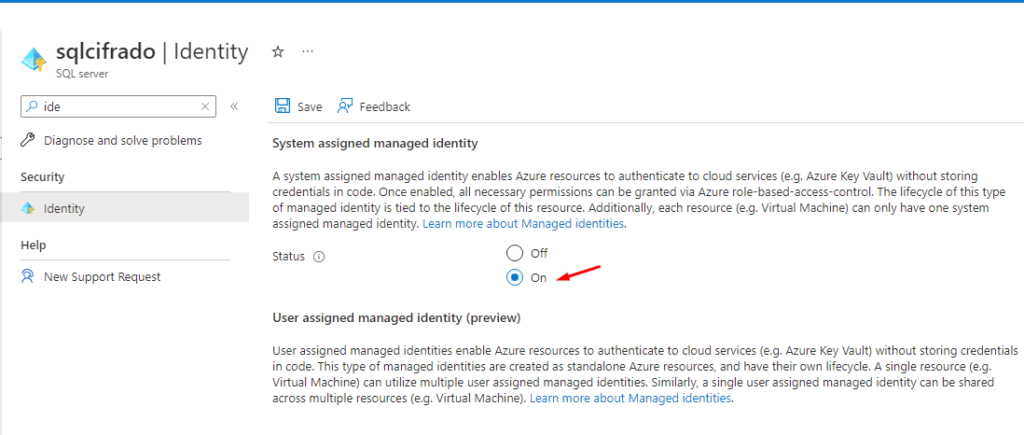This screenshot has width=1024, height=435.
Task: Set system assigned identity status to Off
Action: pos(515,253)
